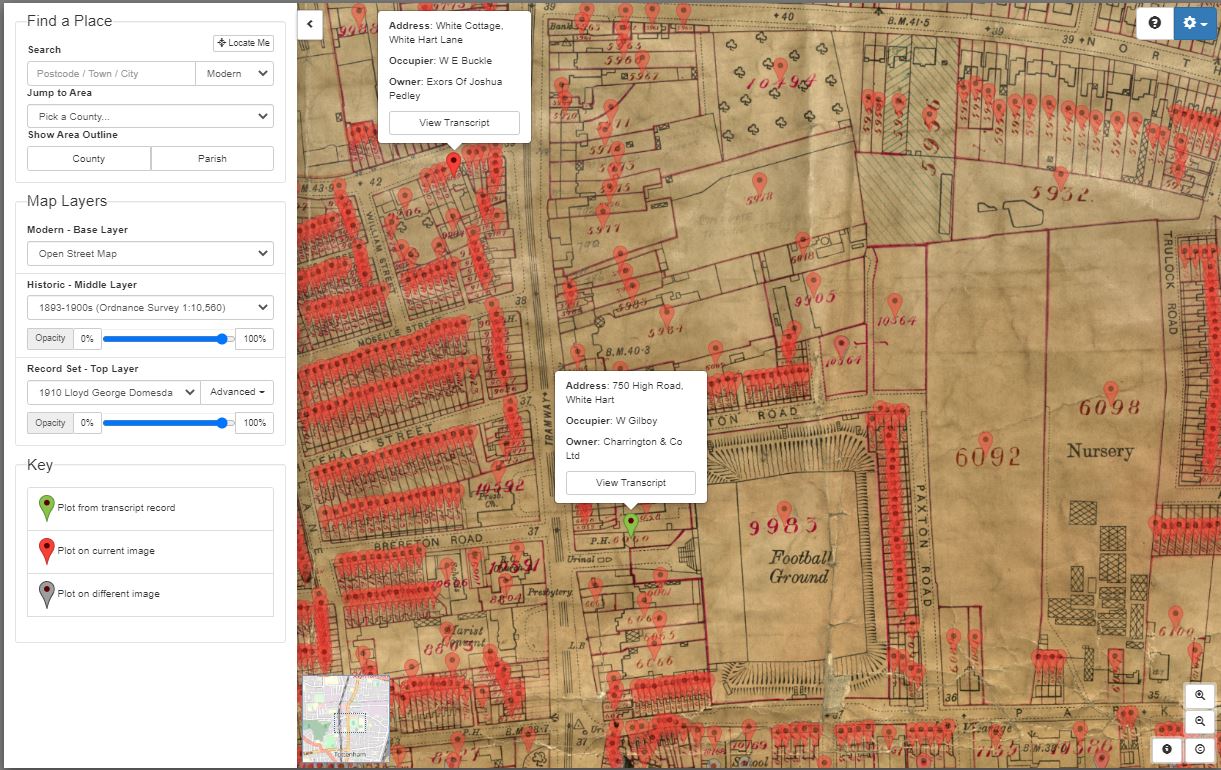Click the Locate Me button
The height and width of the screenshot is (770, 1221).
pyautogui.click(x=243, y=43)
